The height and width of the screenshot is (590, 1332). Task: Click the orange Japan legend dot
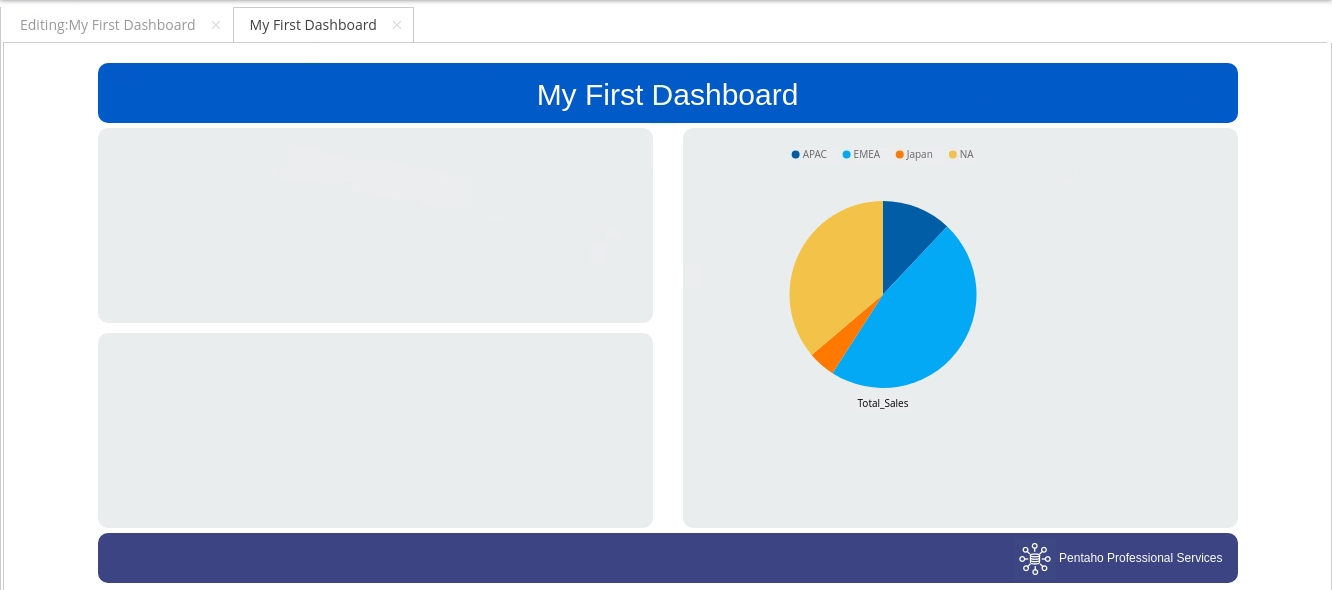900,155
